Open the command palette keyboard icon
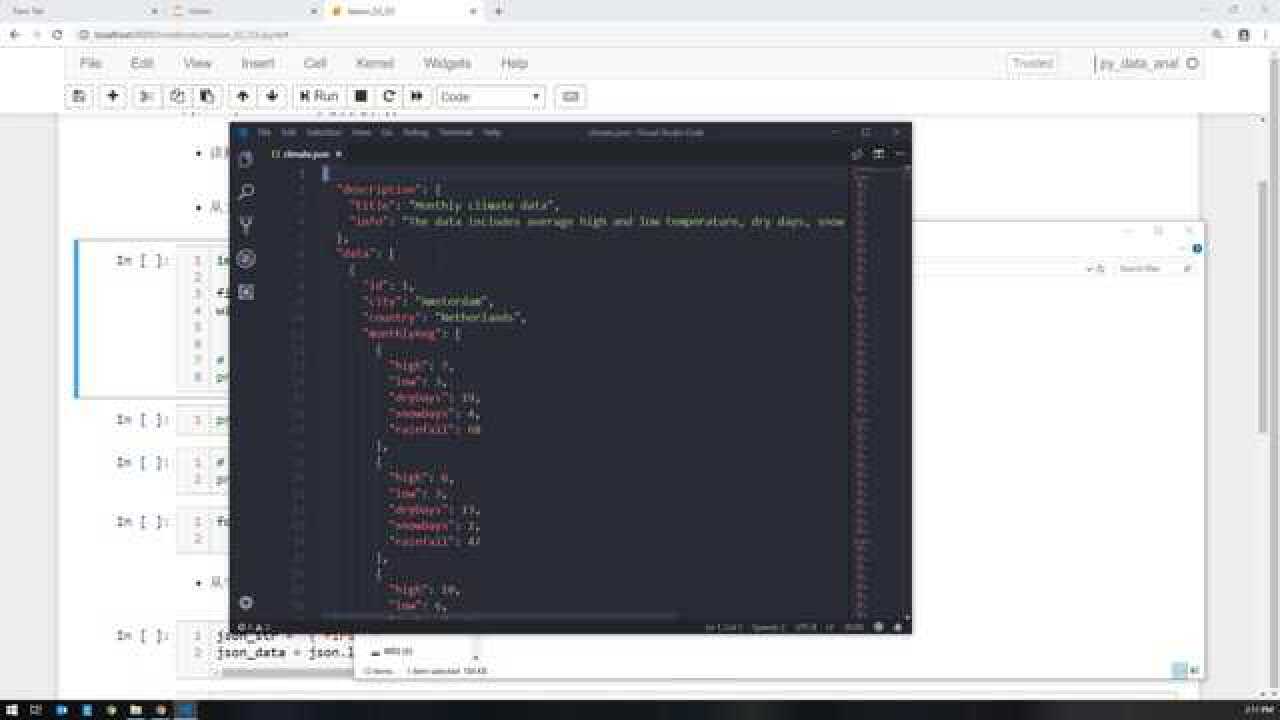This screenshot has height=720, width=1280. click(x=570, y=97)
